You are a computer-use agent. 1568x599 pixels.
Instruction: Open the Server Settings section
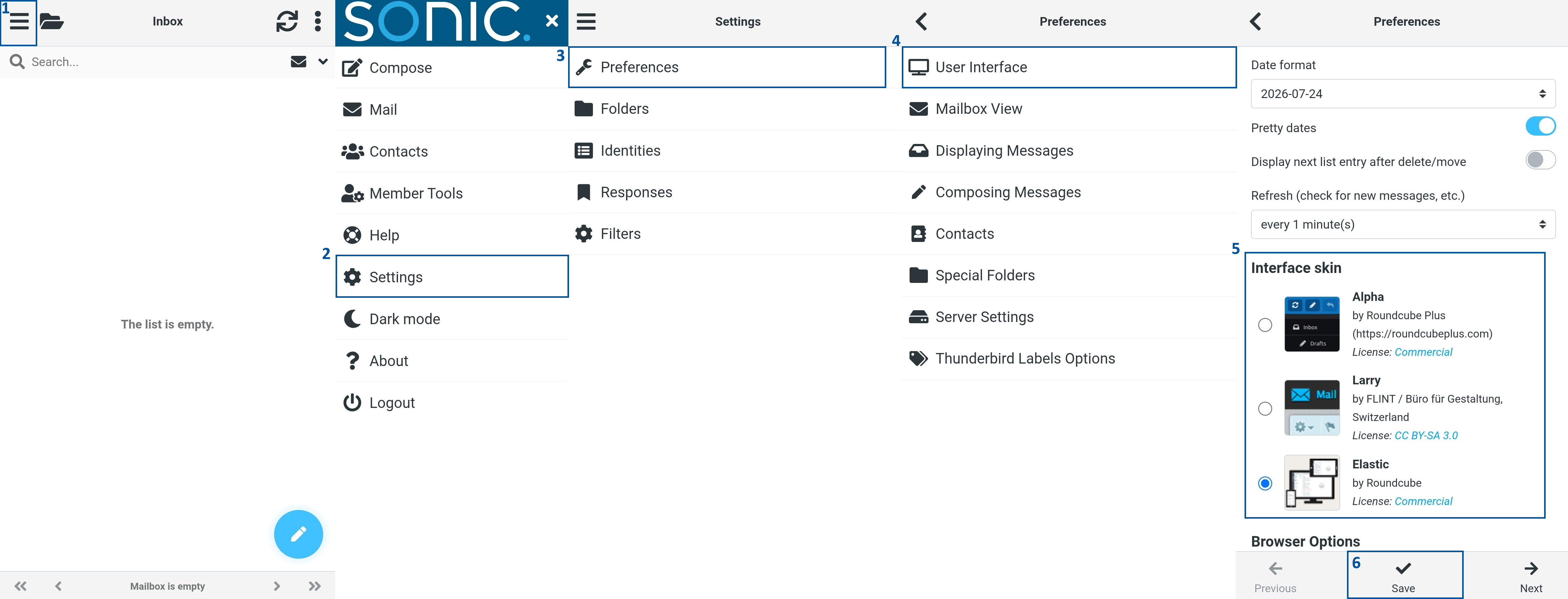1069,317
